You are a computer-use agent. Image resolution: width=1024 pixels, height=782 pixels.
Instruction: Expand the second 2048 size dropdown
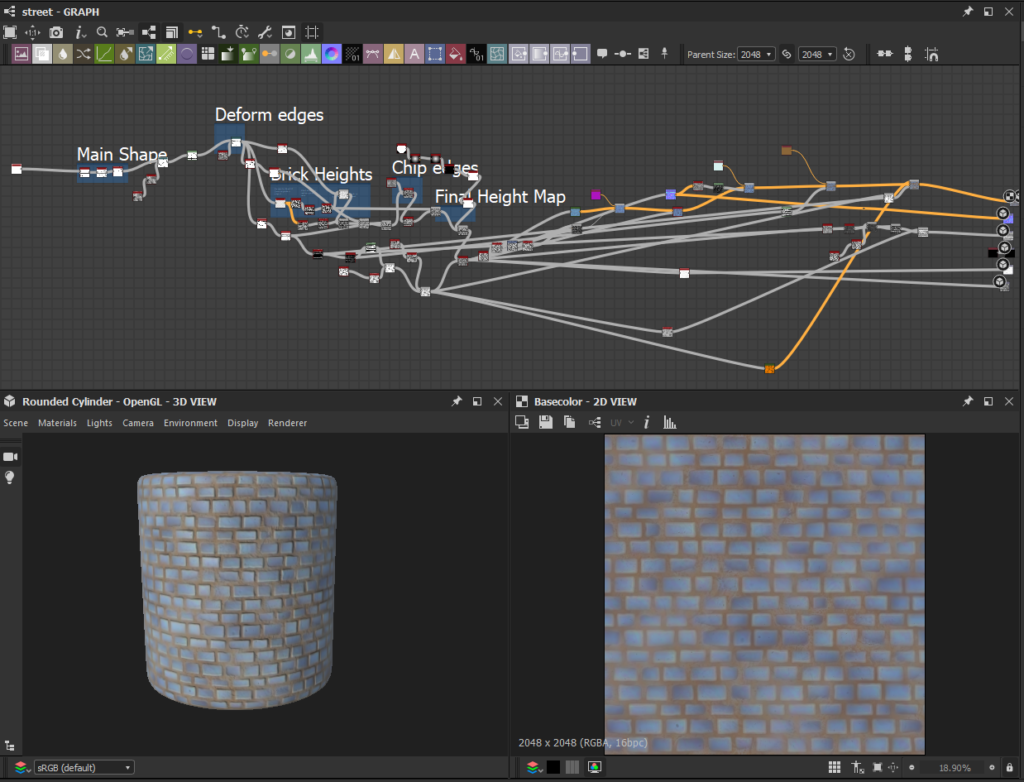point(816,54)
